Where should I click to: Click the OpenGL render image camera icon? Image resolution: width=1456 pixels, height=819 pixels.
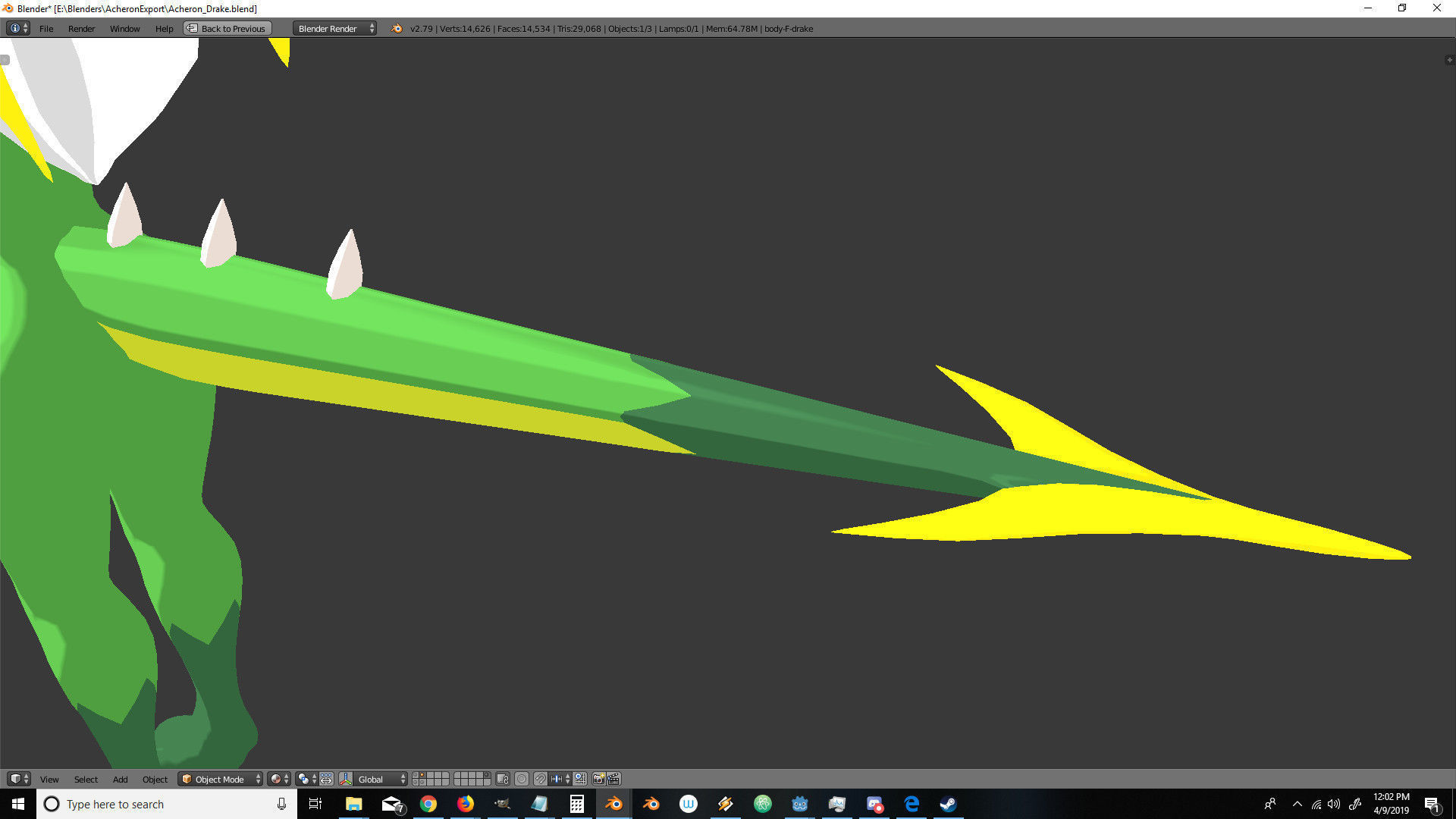click(x=598, y=779)
